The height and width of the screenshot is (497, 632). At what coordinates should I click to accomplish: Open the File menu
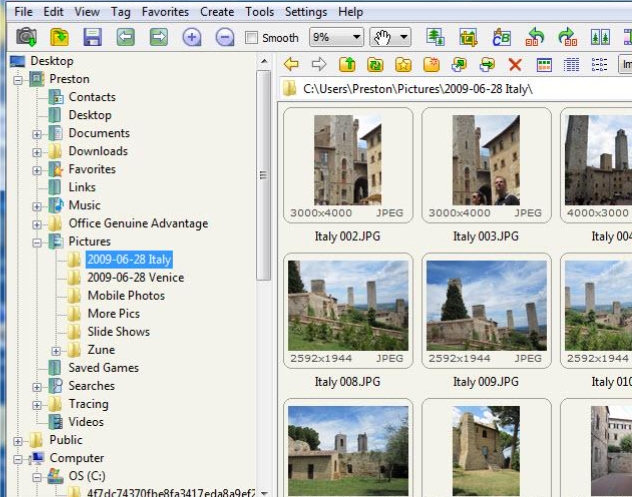(23, 12)
